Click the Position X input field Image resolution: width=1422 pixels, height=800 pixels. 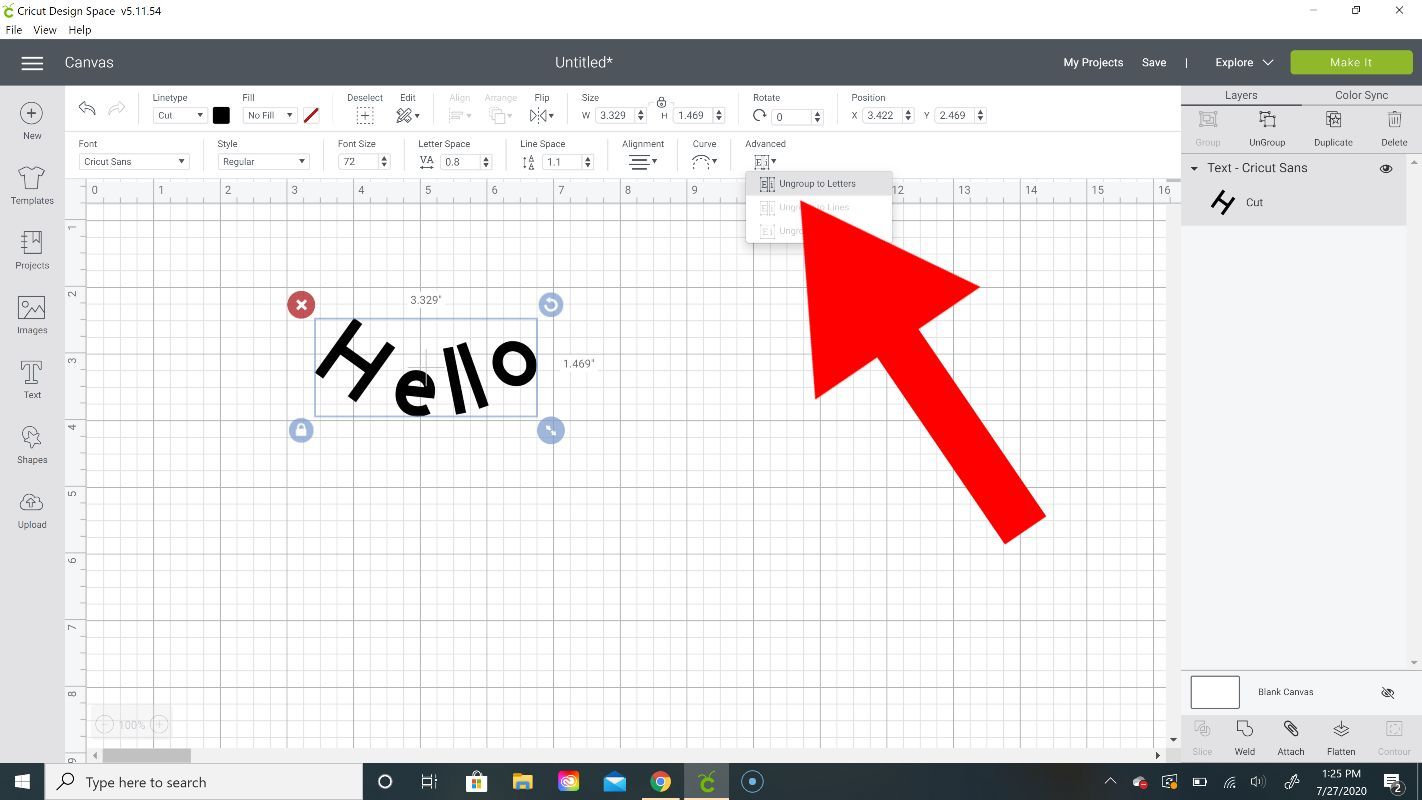pos(883,116)
